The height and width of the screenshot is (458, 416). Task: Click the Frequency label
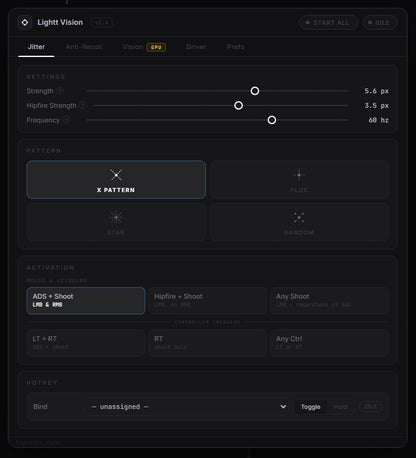[43, 120]
